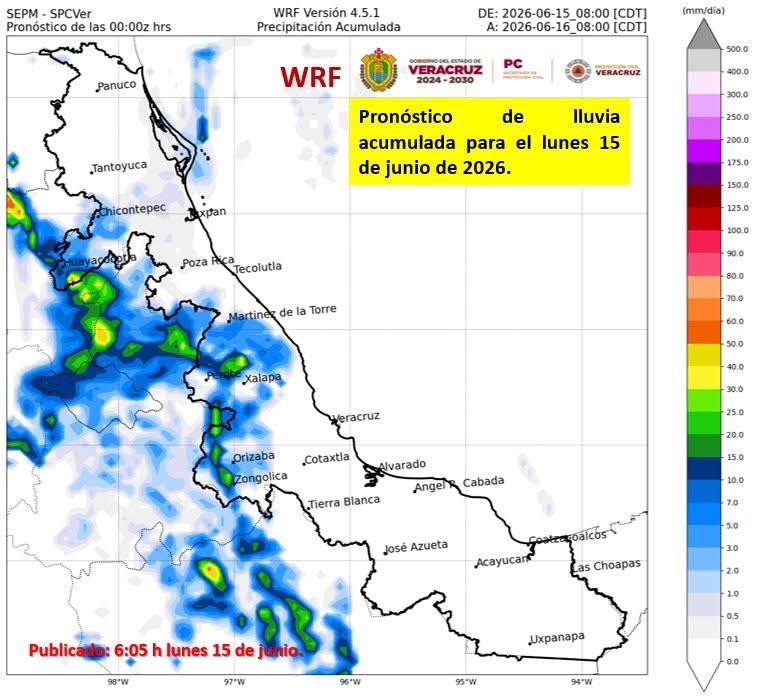Click the 100.0 colorbar tick label
Viewport: 757px width, 699px height.
[737, 231]
